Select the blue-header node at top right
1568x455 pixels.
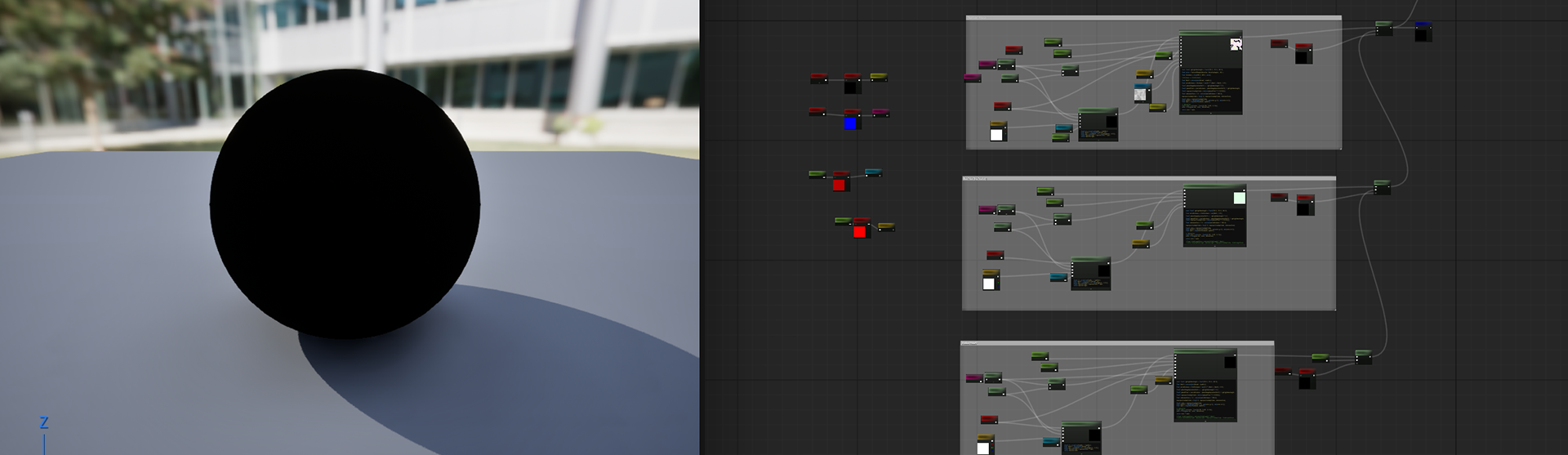click(1423, 31)
